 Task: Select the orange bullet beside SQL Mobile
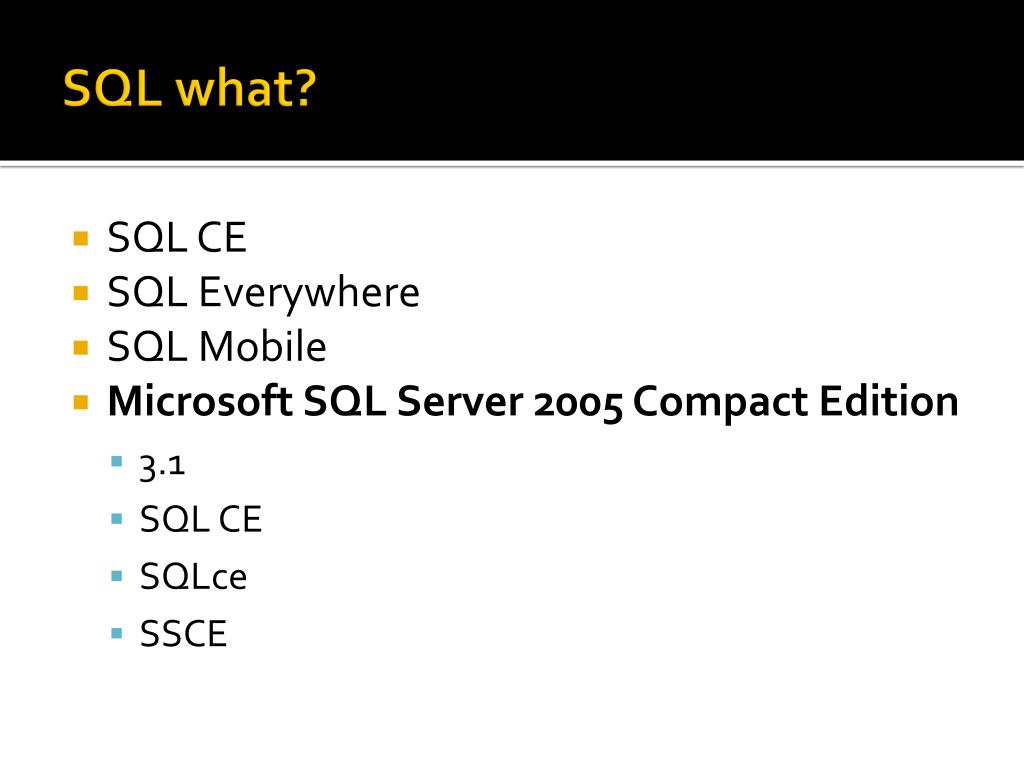[x=81, y=347]
